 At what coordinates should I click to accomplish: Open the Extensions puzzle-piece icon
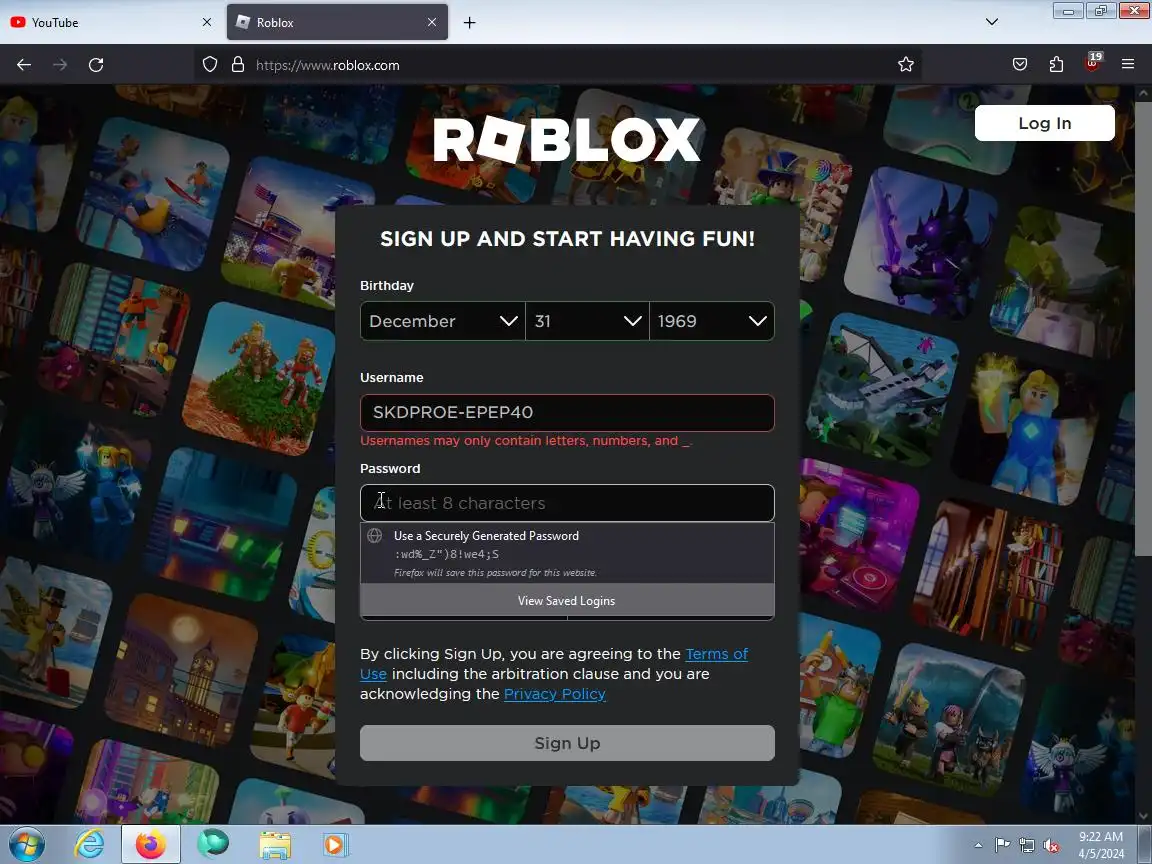coord(1056,65)
